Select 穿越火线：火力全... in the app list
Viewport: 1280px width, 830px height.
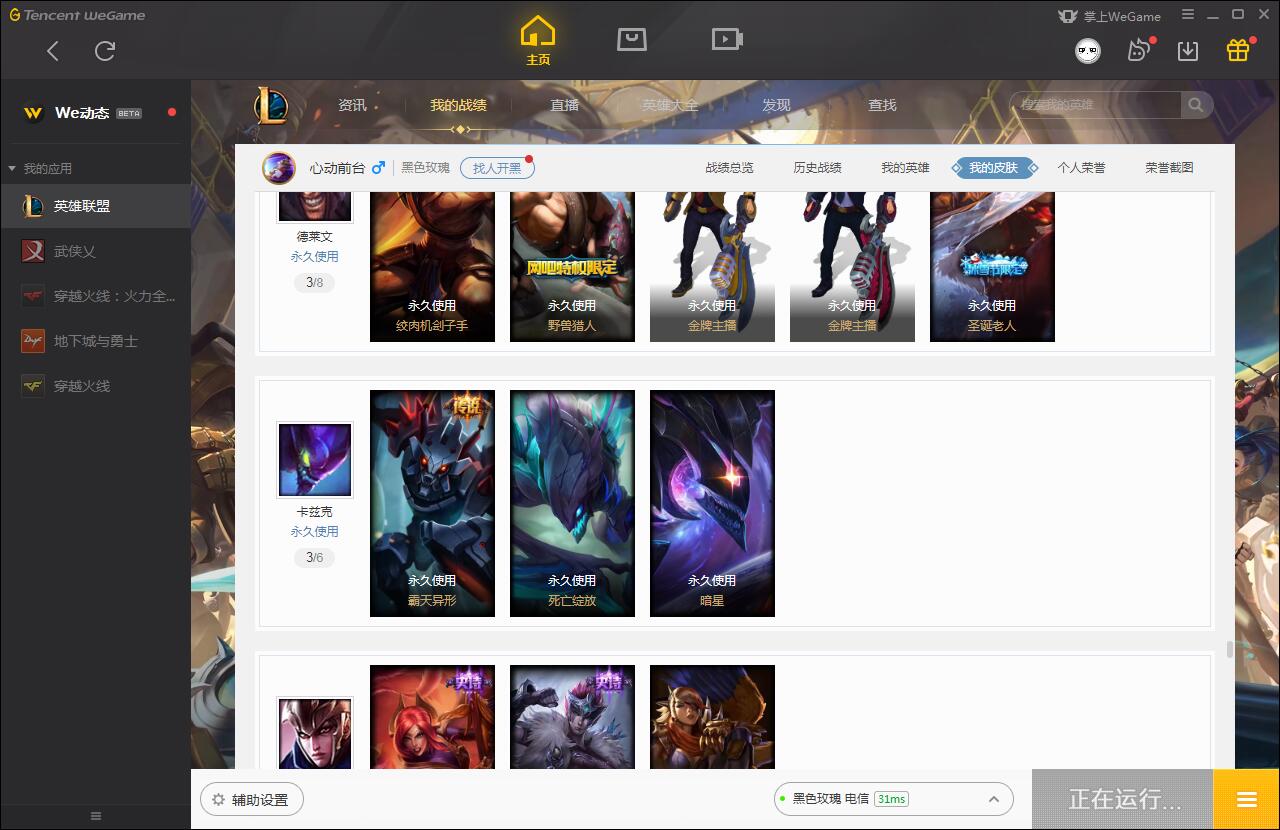coord(95,296)
